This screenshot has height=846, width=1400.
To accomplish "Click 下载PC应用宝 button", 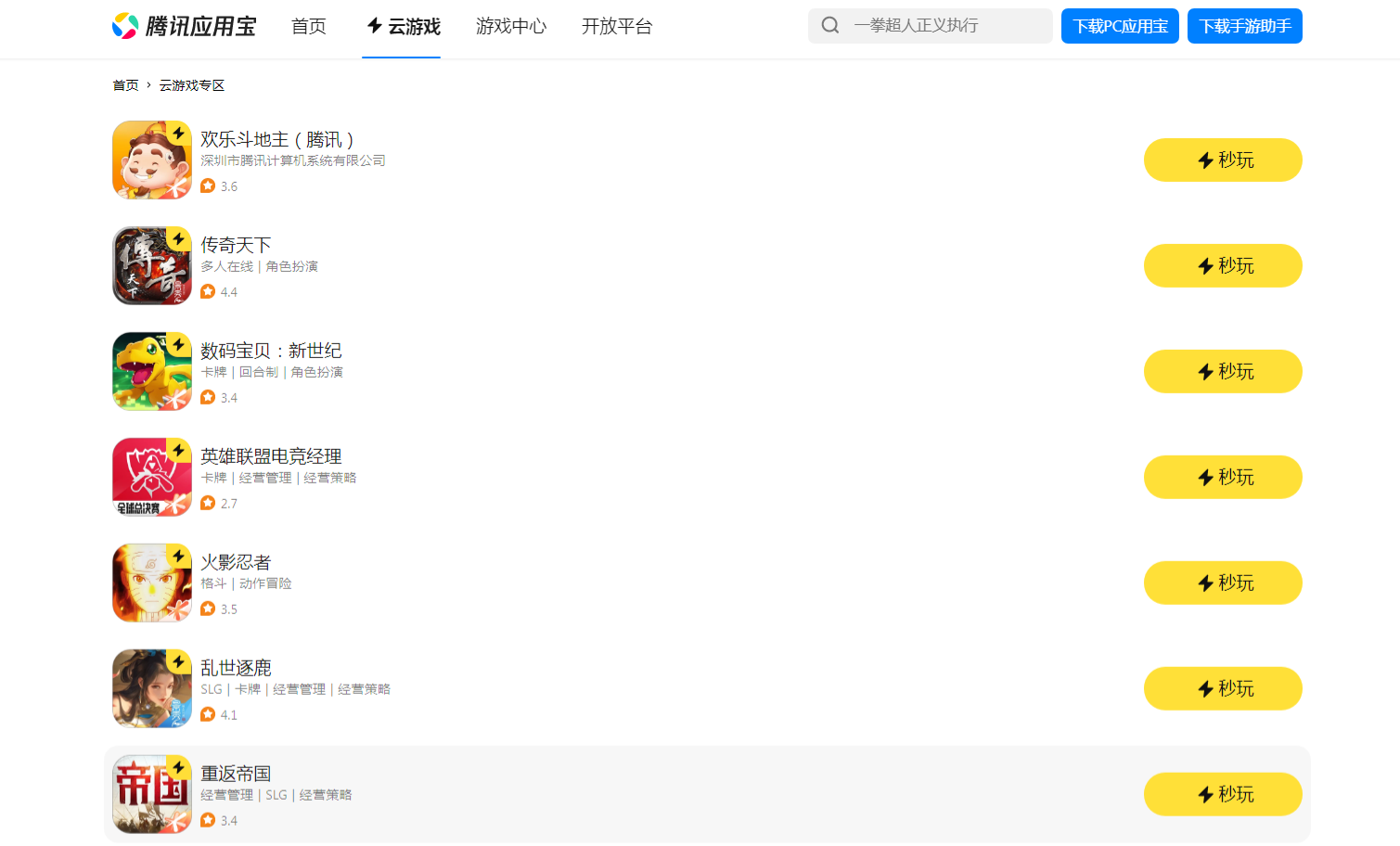I will [x=1120, y=26].
